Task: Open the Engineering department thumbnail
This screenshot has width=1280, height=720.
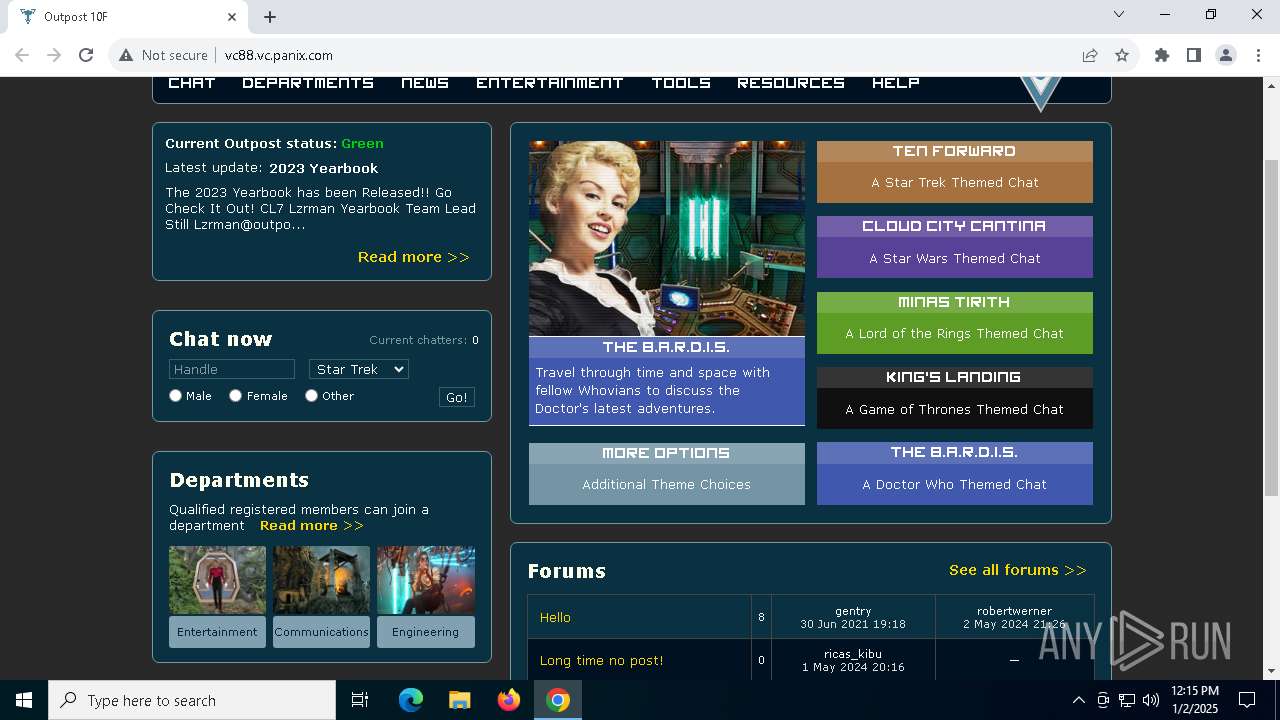Action: click(426, 580)
